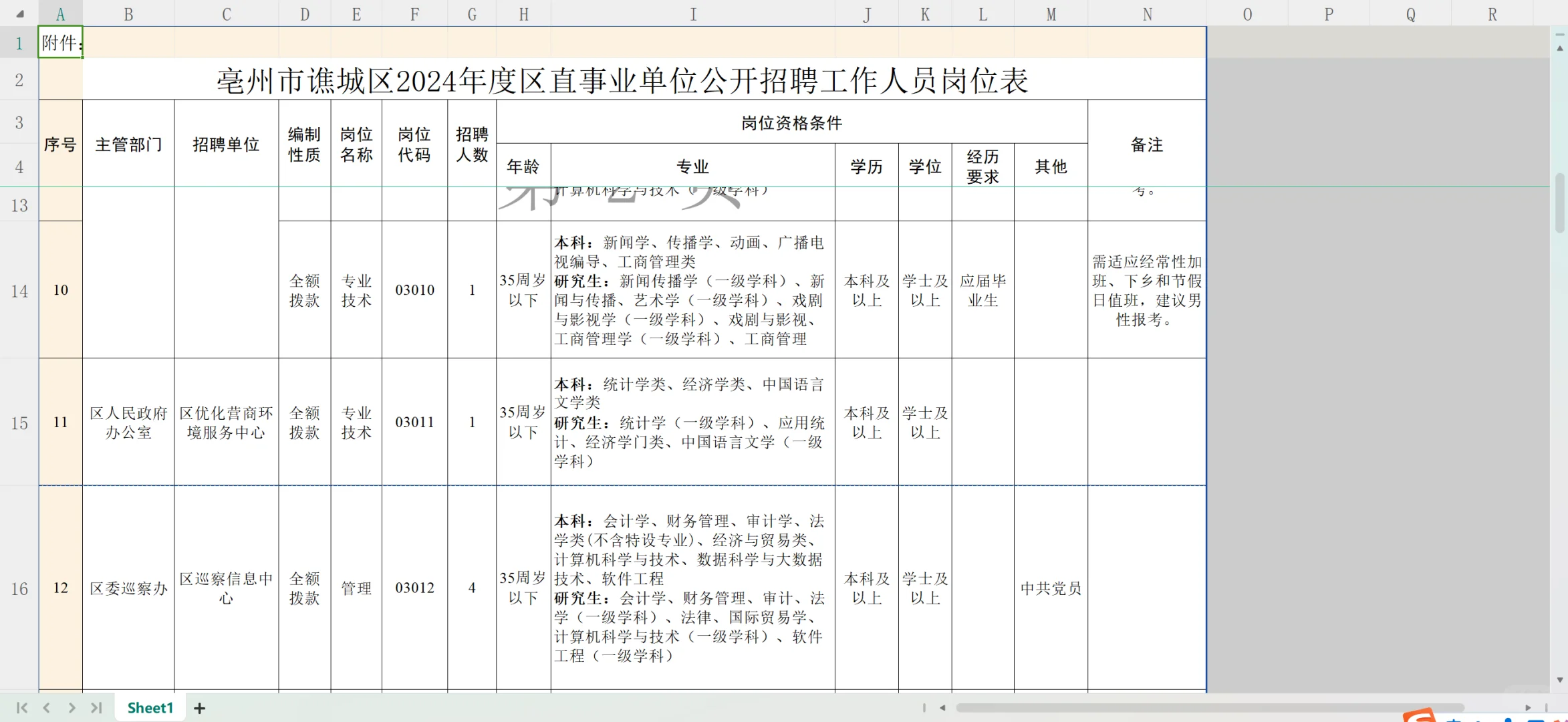
Task: Click the next-sheet navigation arrow
Action: [x=72, y=707]
